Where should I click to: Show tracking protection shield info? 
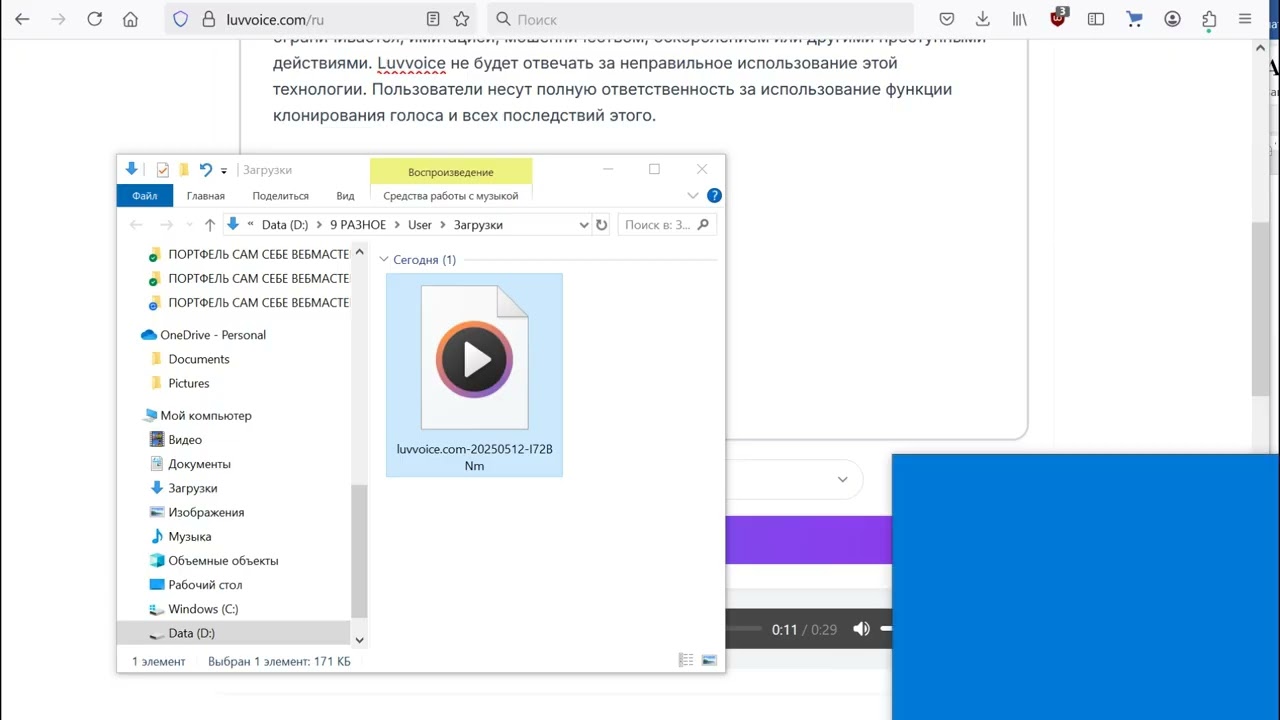(181, 19)
